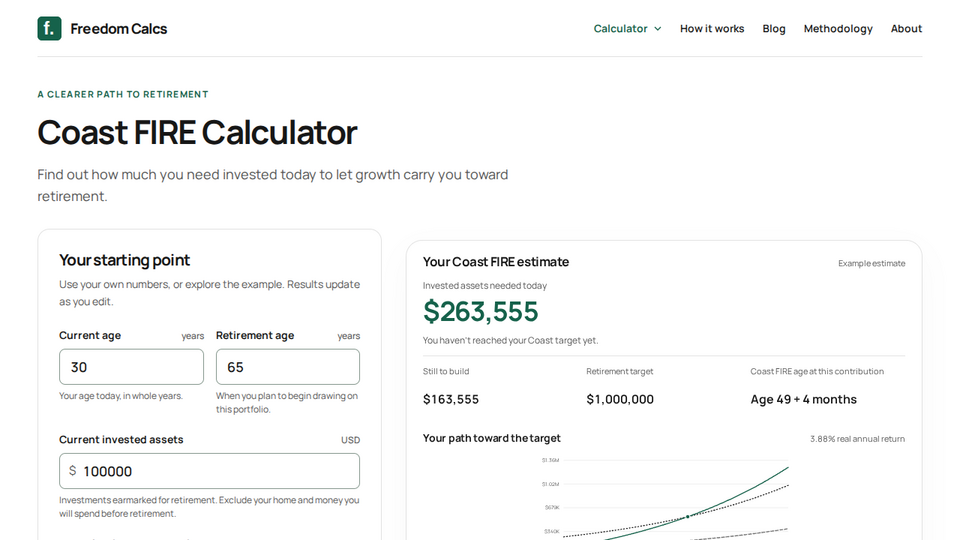Click the USD currency label
The width and height of the screenshot is (960, 540).
(350, 440)
